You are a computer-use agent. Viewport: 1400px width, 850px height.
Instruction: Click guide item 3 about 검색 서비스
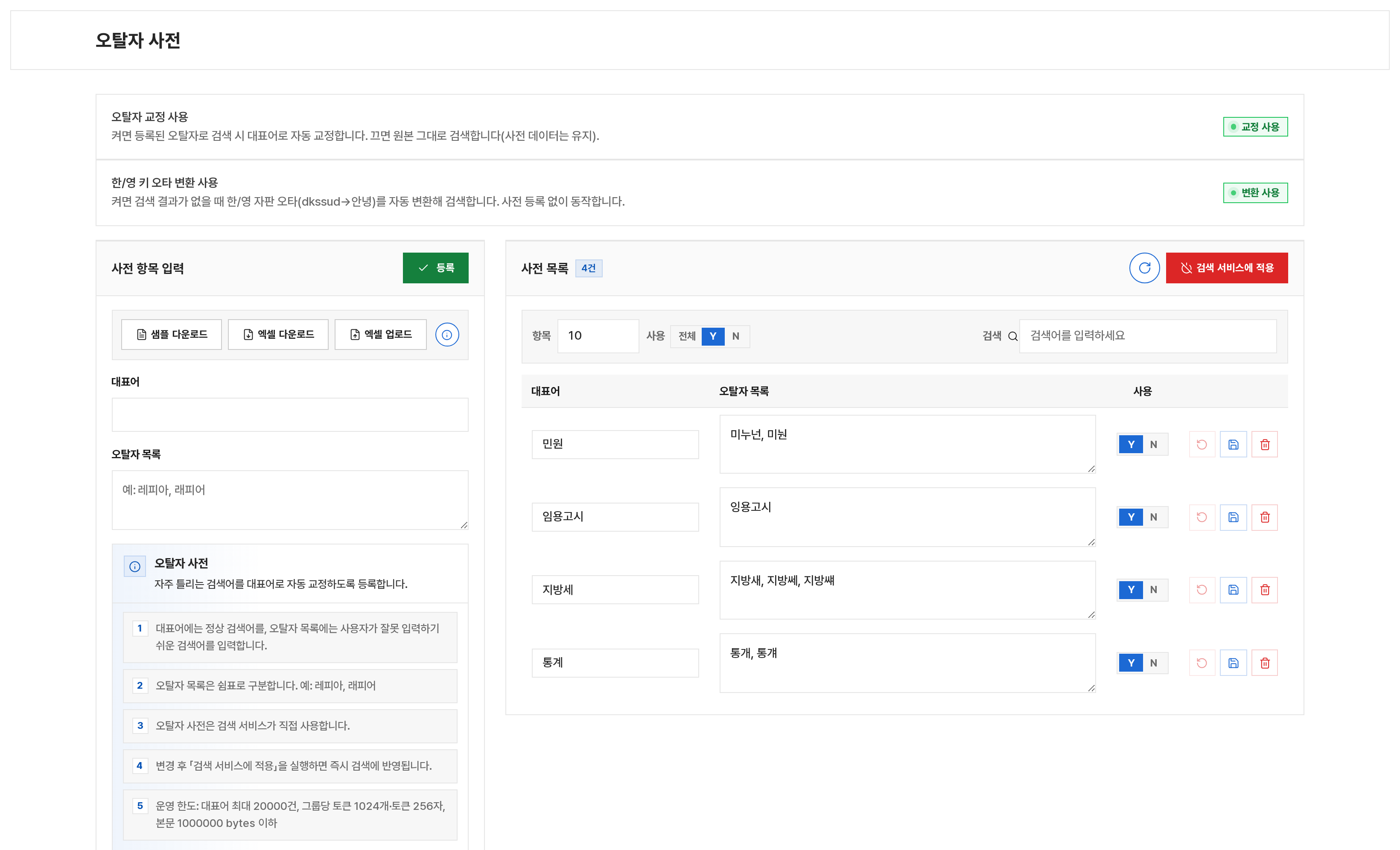point(290,725)
